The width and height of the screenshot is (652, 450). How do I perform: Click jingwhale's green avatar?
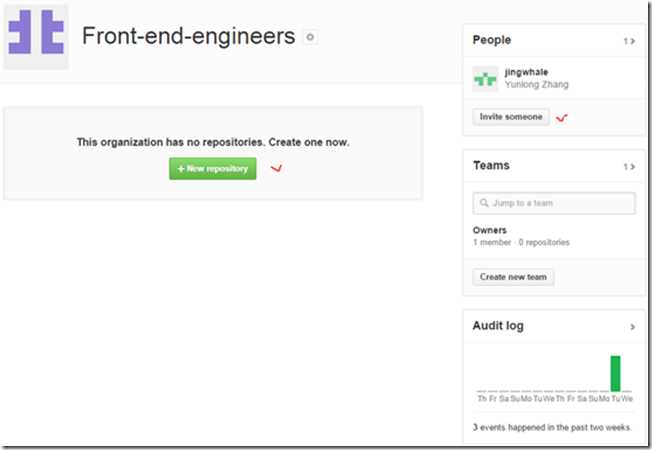point(485,78)
